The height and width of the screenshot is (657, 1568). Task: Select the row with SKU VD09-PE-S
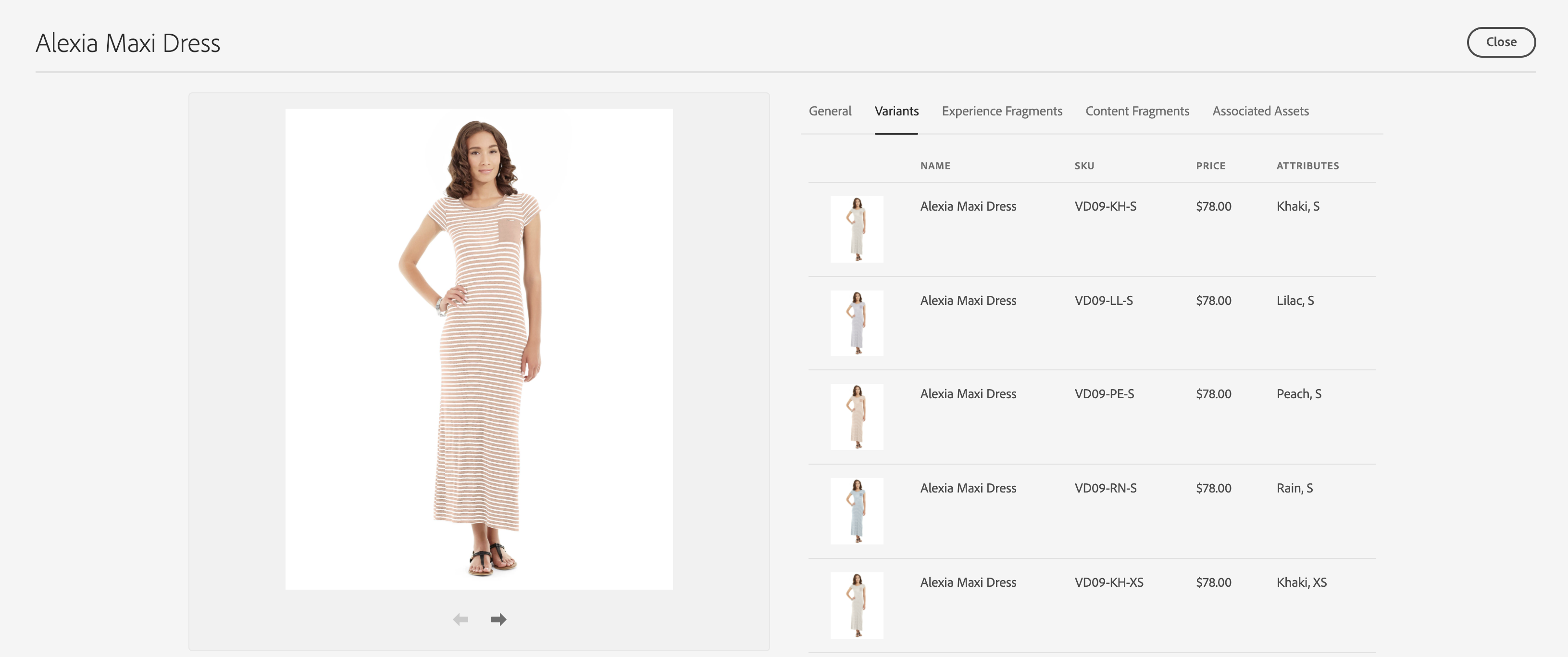(x=1104, y=394)
